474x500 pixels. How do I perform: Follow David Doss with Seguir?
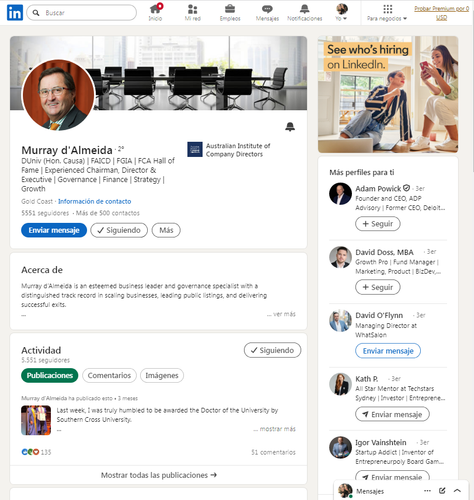[378, 287]
